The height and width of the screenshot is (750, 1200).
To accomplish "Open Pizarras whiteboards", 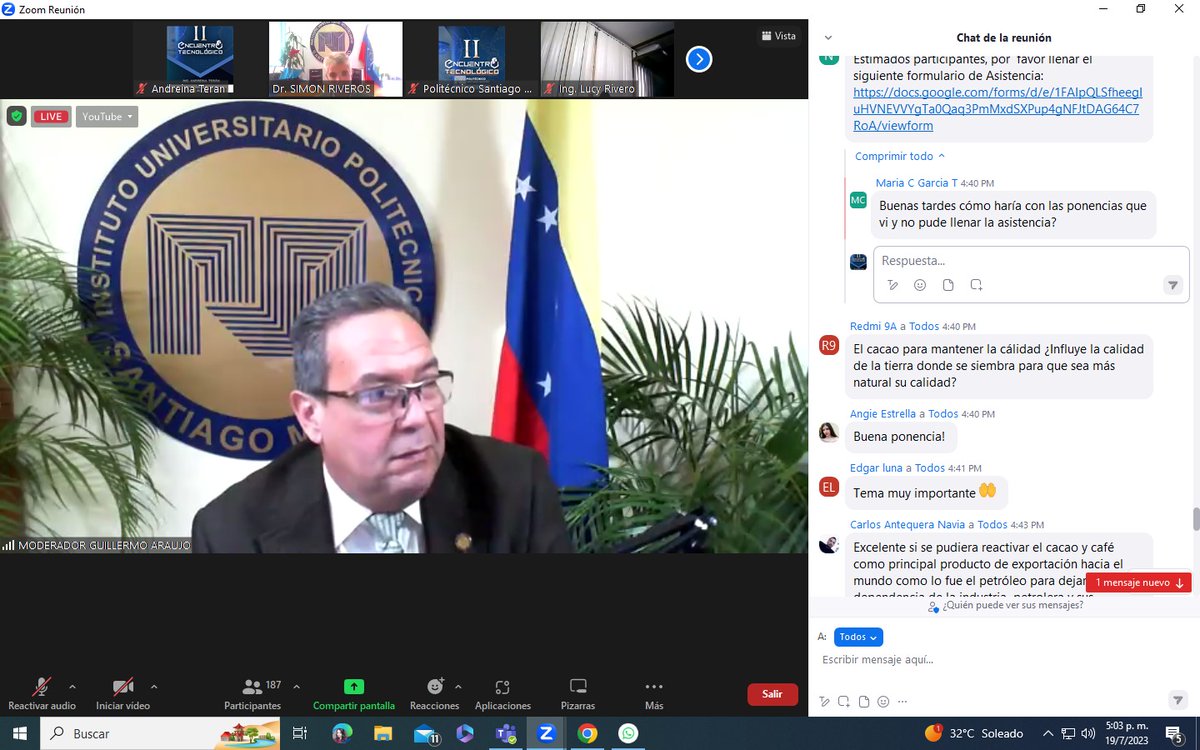I will tap(577, 693).
